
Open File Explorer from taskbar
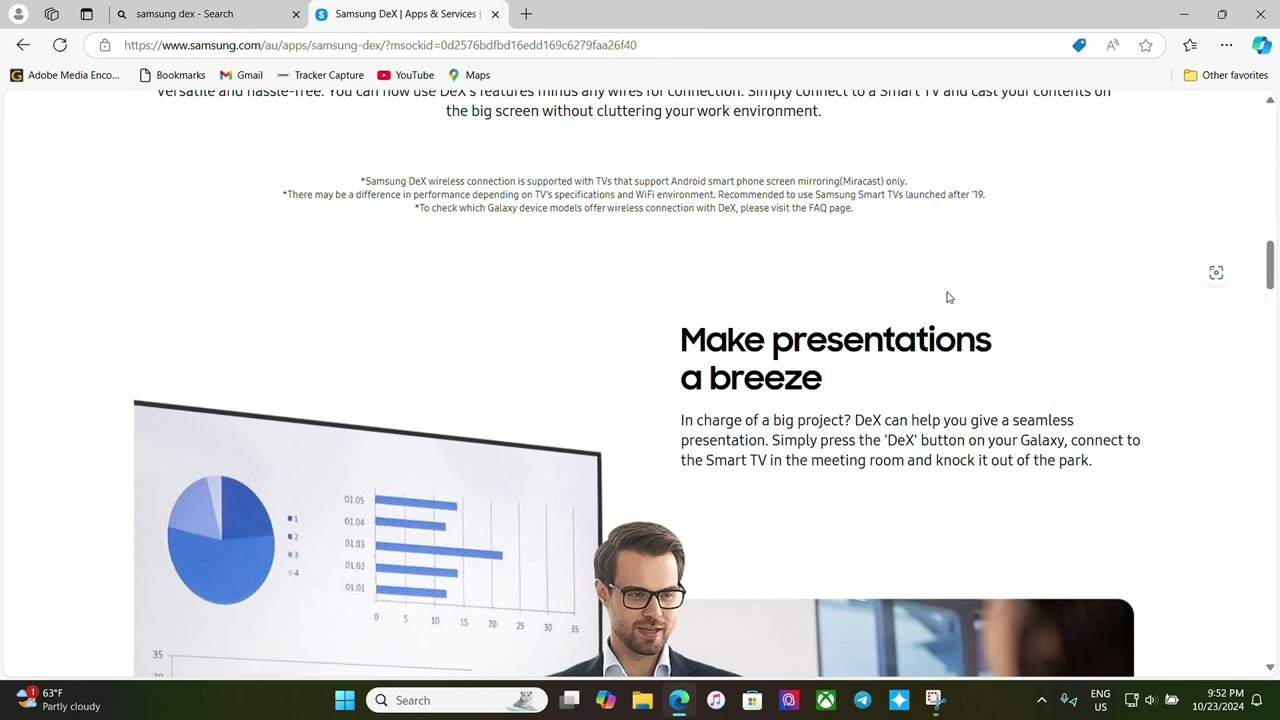click(x=642, y=700)
